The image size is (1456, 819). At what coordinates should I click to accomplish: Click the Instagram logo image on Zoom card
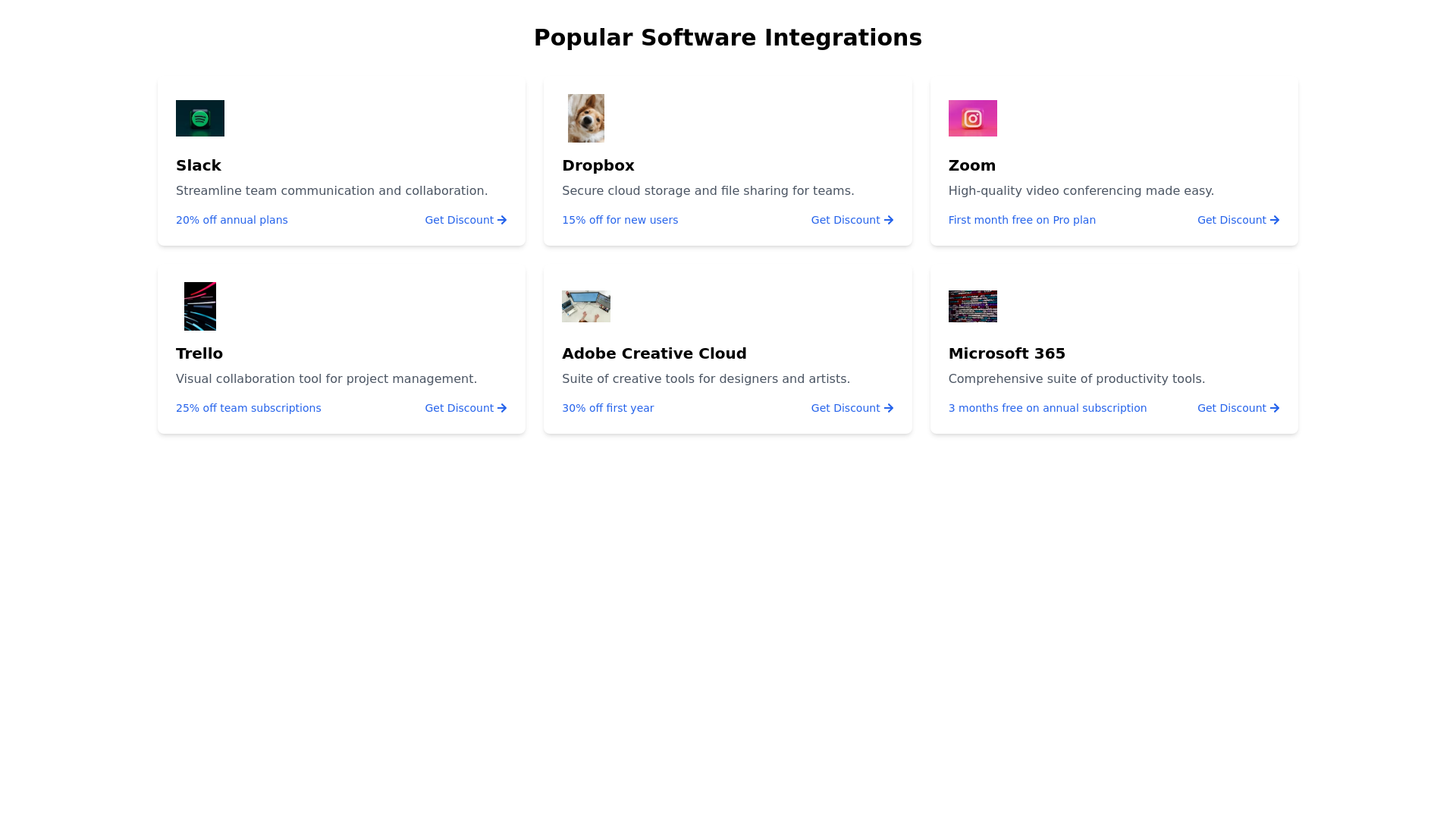(972, 118)
